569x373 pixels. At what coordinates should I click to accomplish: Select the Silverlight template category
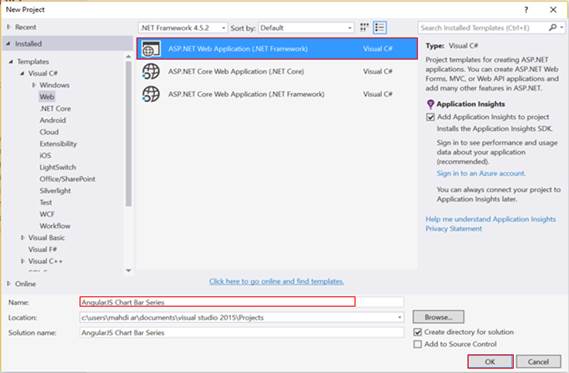click(55, 190)
